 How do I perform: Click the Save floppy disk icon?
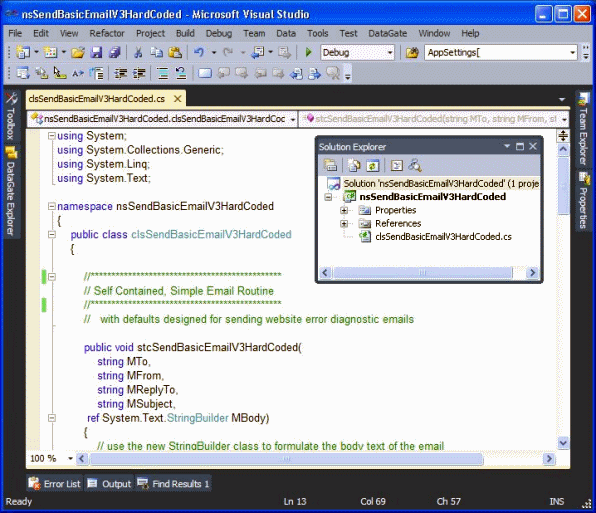tap(96, 52)
